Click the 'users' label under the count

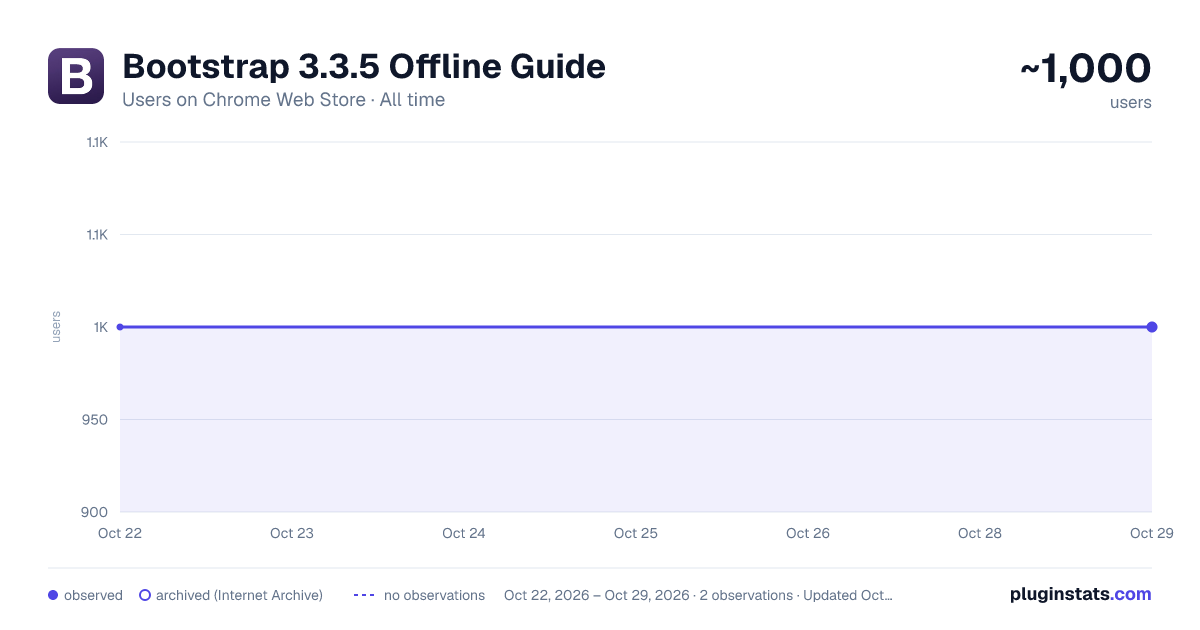click(x=1131, y=102)
